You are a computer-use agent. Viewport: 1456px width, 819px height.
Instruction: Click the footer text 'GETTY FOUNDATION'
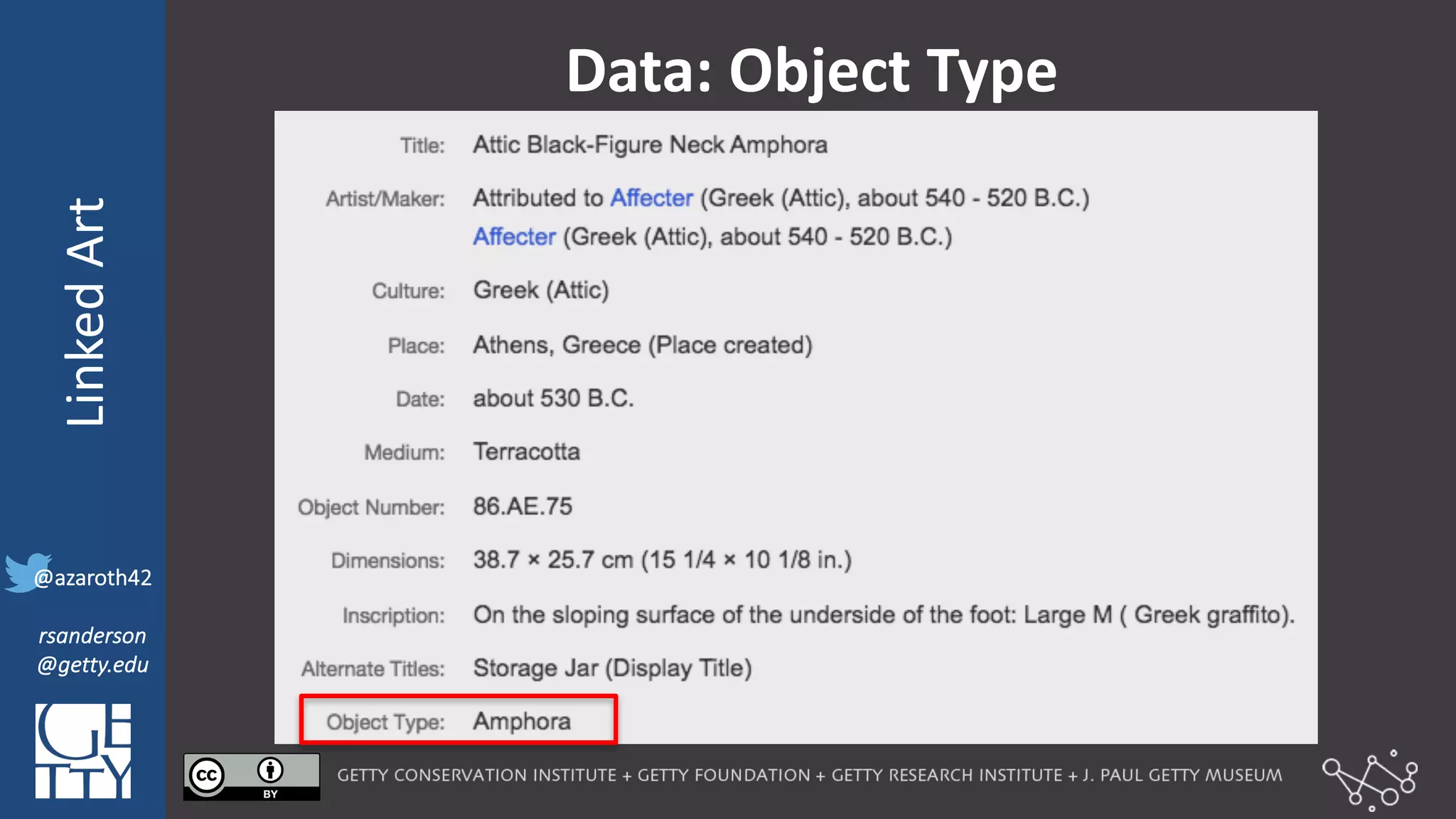(724, 775)
